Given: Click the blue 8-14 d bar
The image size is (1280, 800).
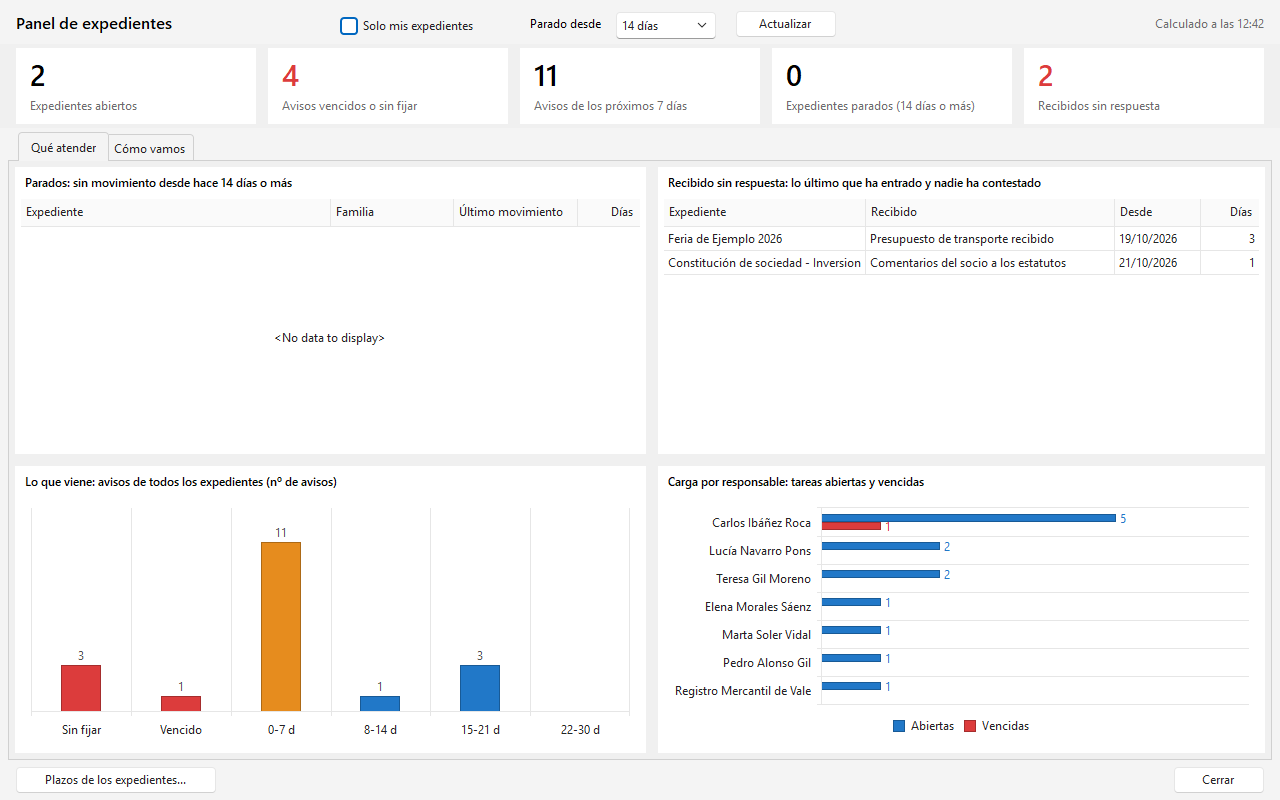Looking at the screenshot, I should (380, 704).
